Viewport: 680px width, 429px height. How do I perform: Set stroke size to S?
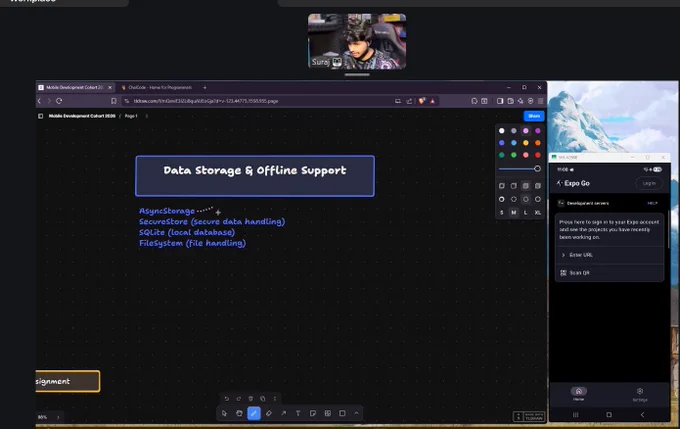click(502, 213)
